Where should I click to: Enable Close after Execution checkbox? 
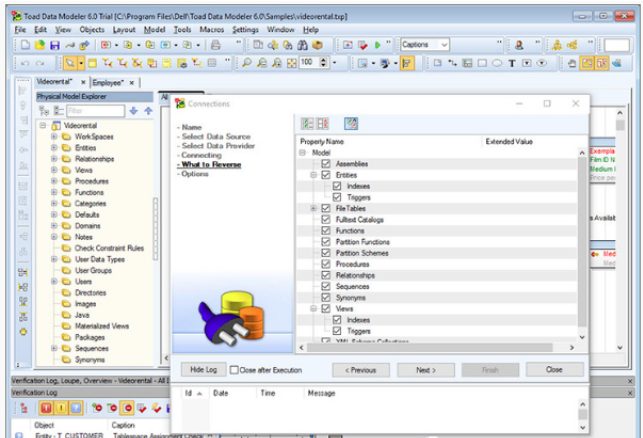(234, 370)
